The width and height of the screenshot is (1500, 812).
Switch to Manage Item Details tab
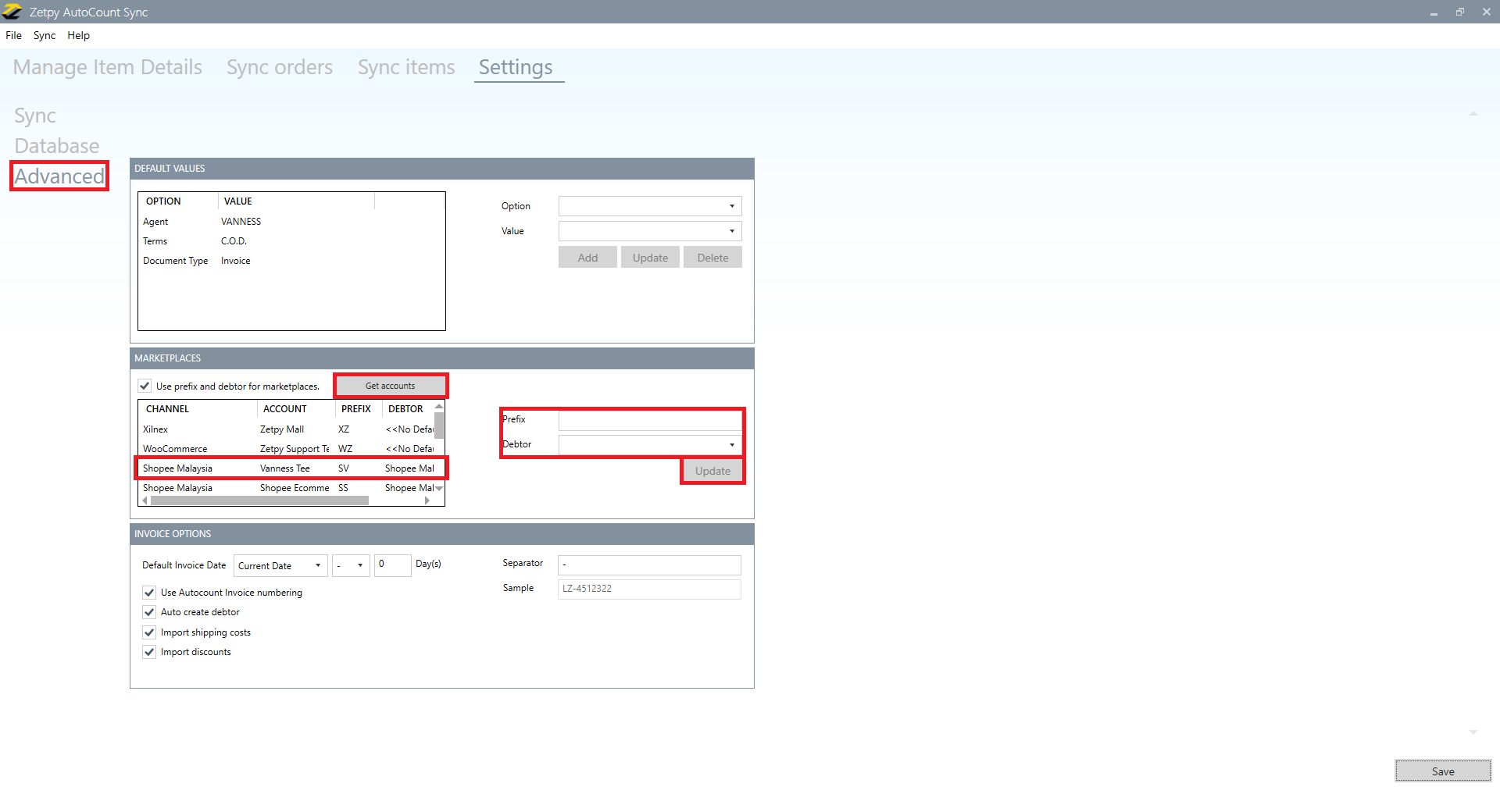point(108,67)
